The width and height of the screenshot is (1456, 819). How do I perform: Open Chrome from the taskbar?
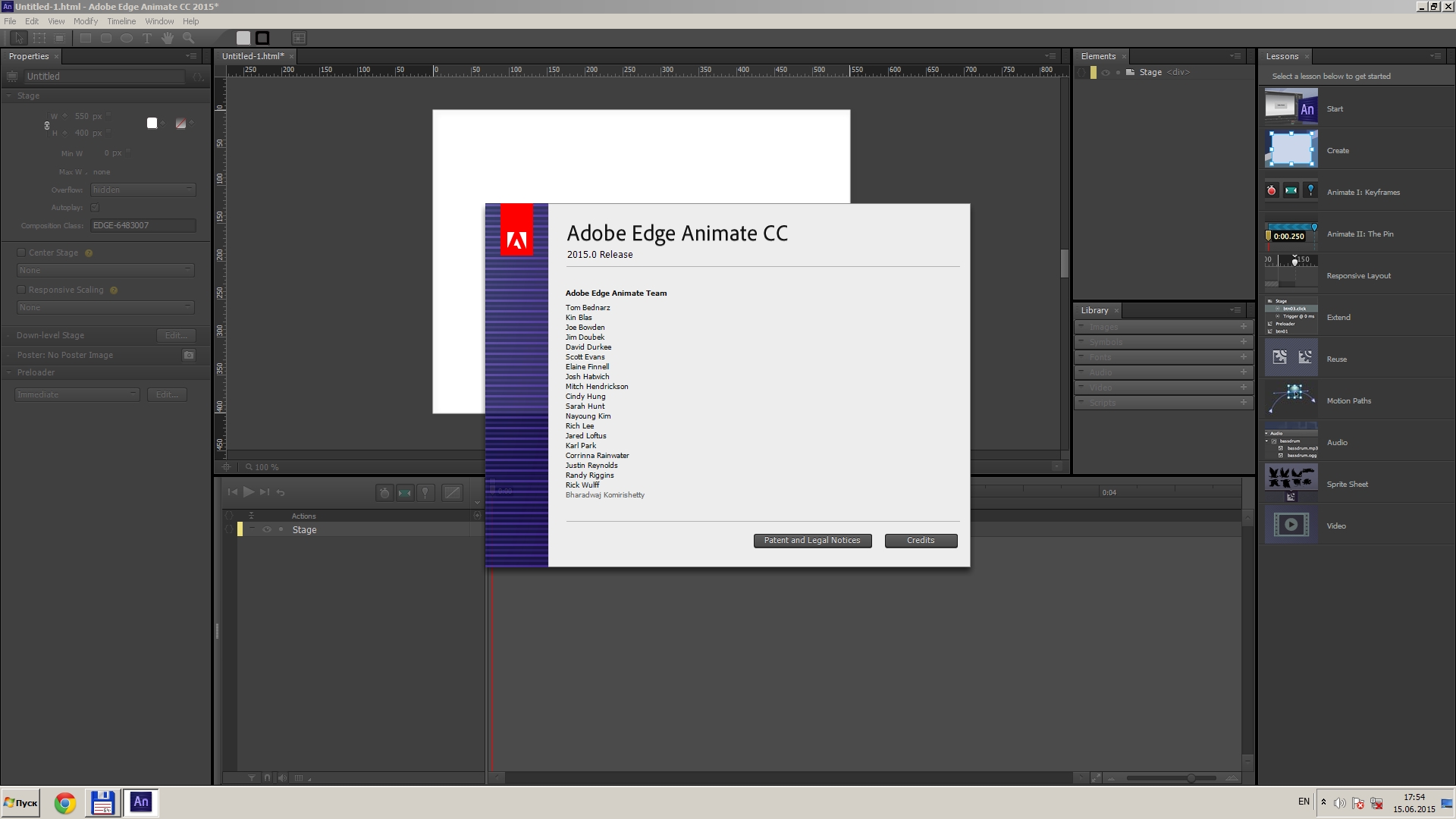(x=65, y=803)
